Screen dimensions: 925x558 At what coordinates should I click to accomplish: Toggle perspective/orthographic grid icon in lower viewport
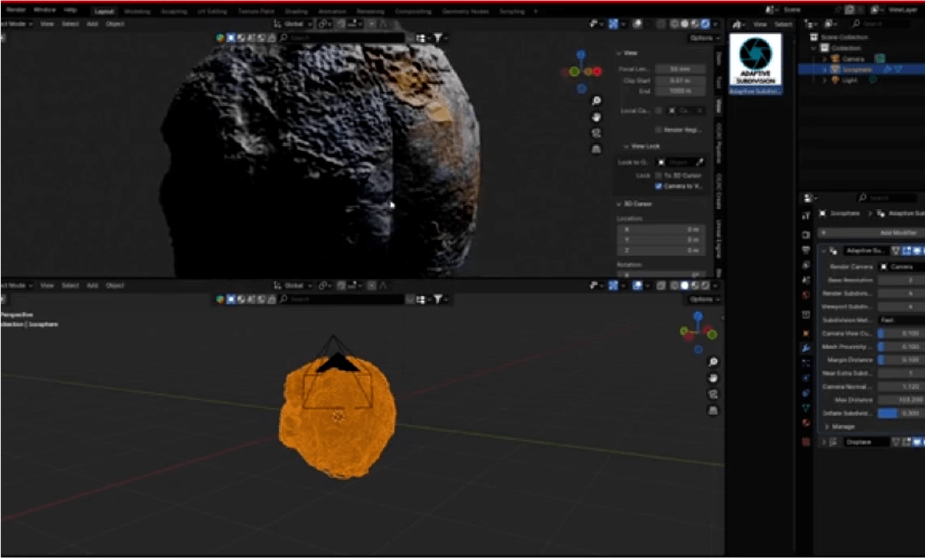[713, 410]
